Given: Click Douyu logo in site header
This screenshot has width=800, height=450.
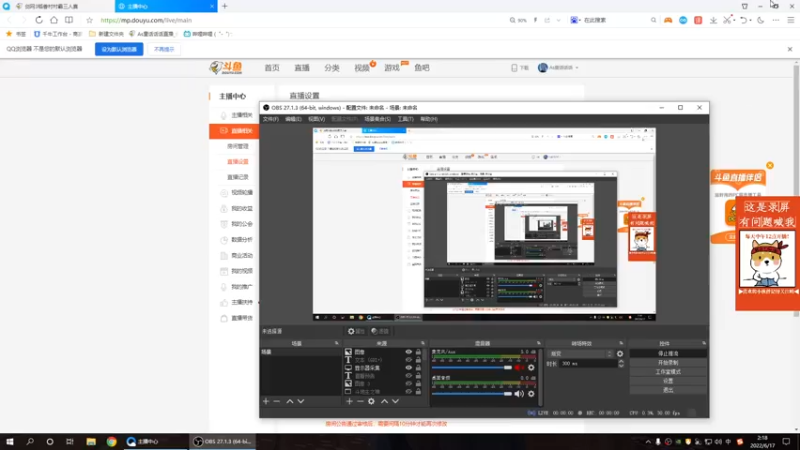Looking at the screenshot, I should [x=226, y=67].
